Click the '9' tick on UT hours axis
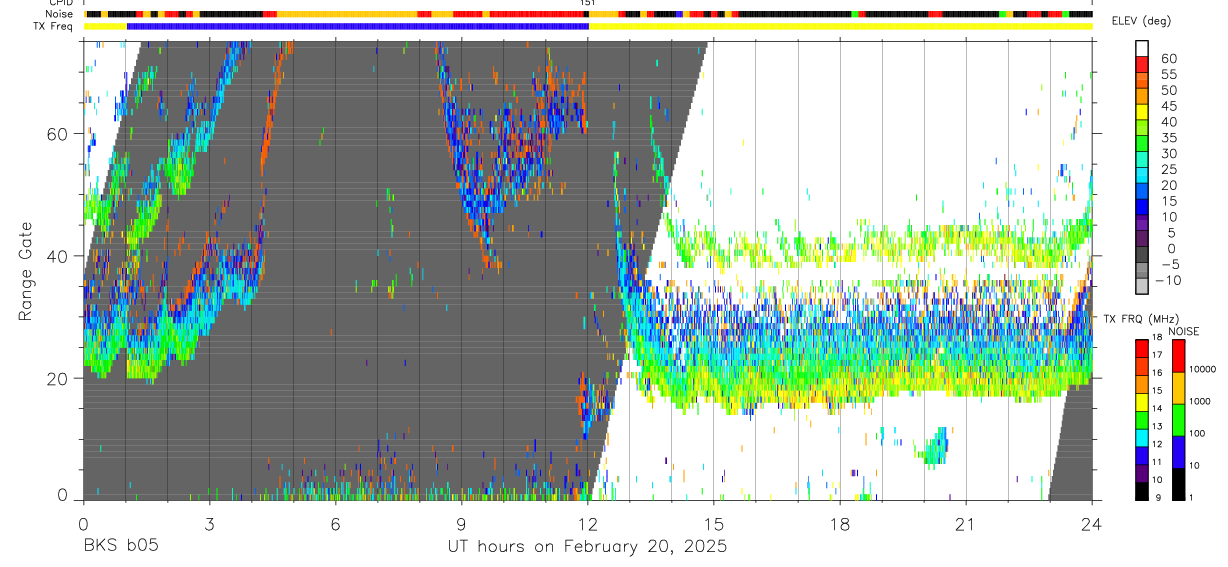Viewport: 1228px width, 567px height. pos(461,523)
